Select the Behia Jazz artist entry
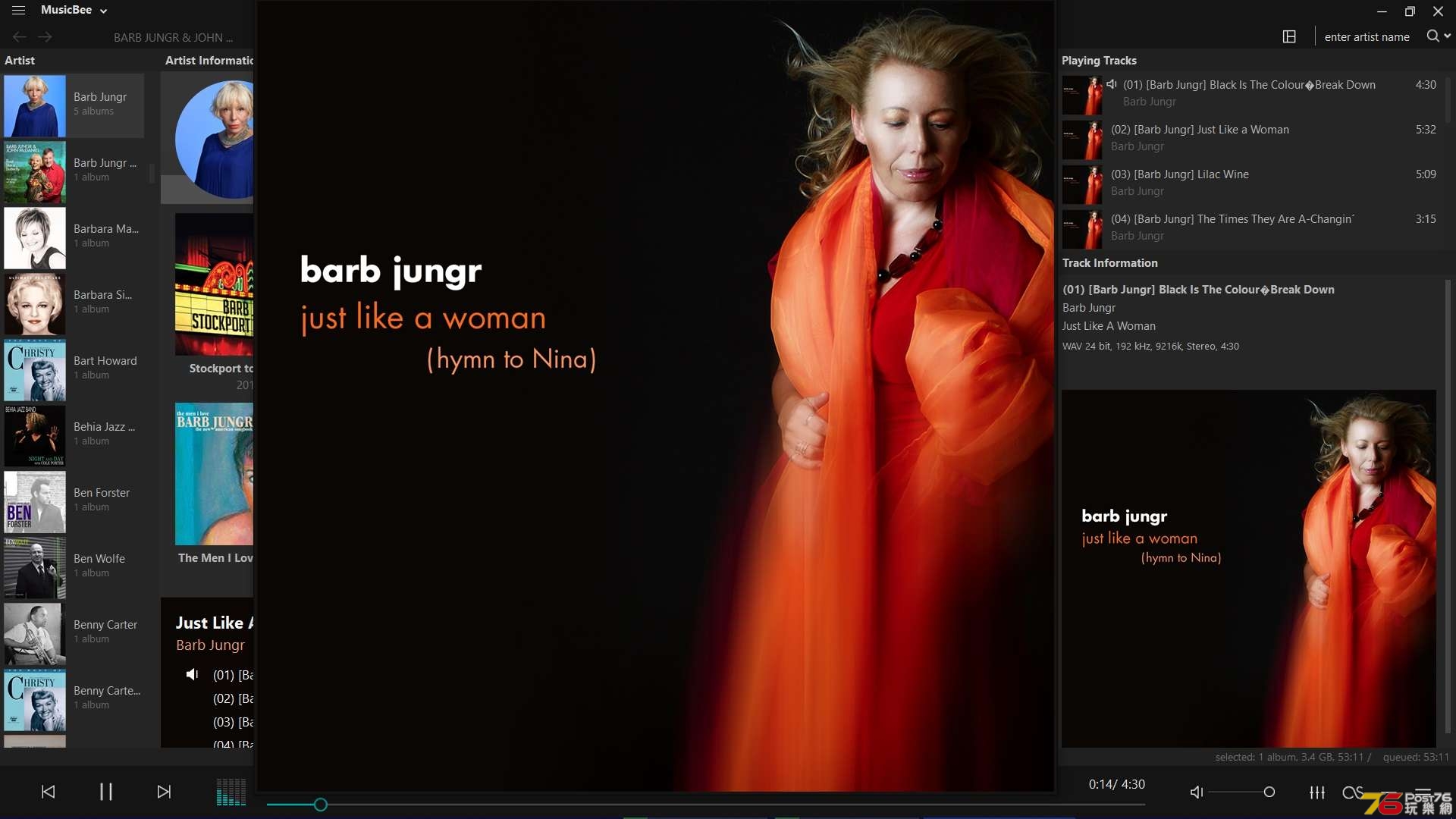 [74, 435]
